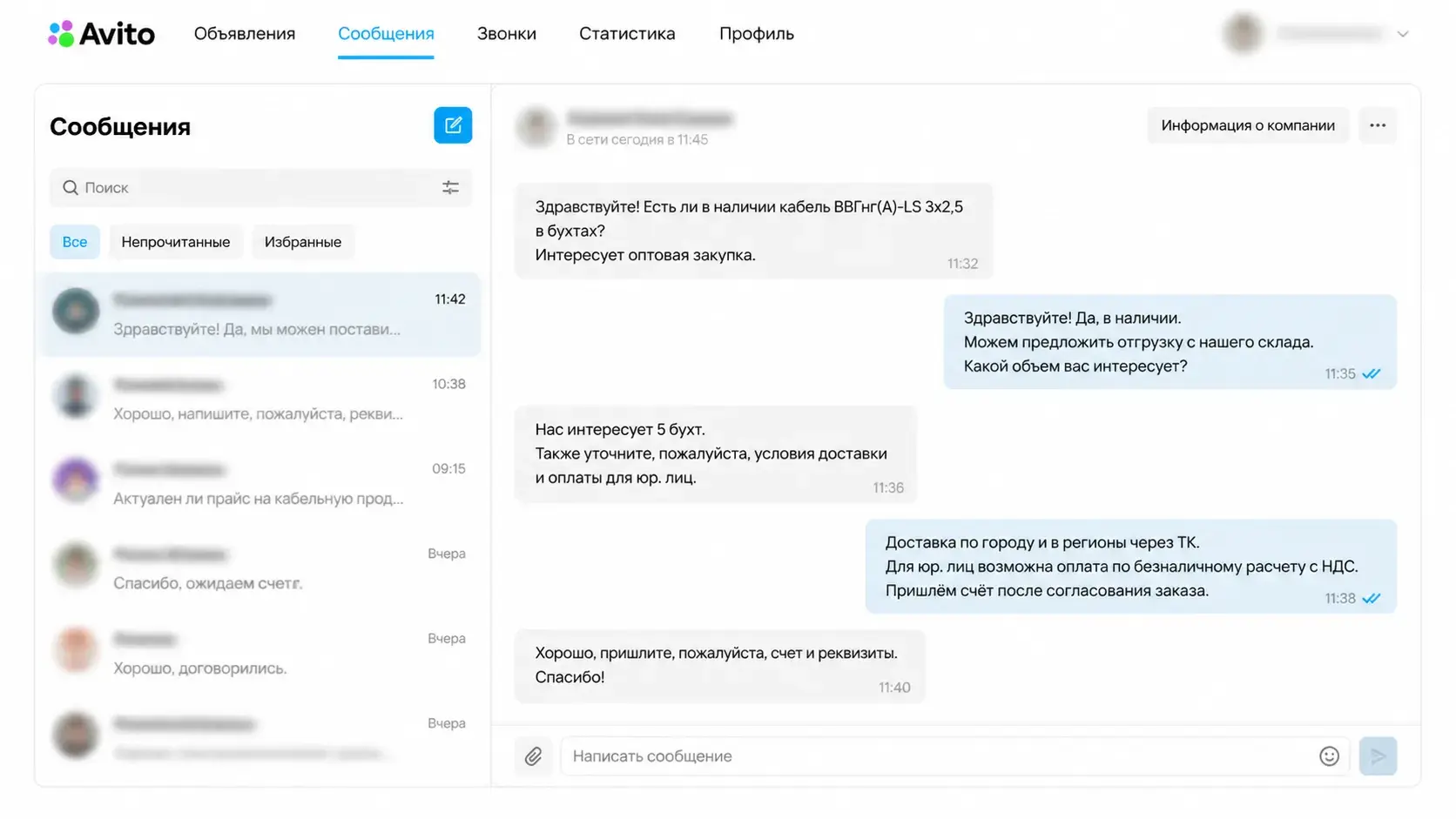Click the Информация о компании button
Viewport: 1456px width, 819px height.
point(1248,125)
